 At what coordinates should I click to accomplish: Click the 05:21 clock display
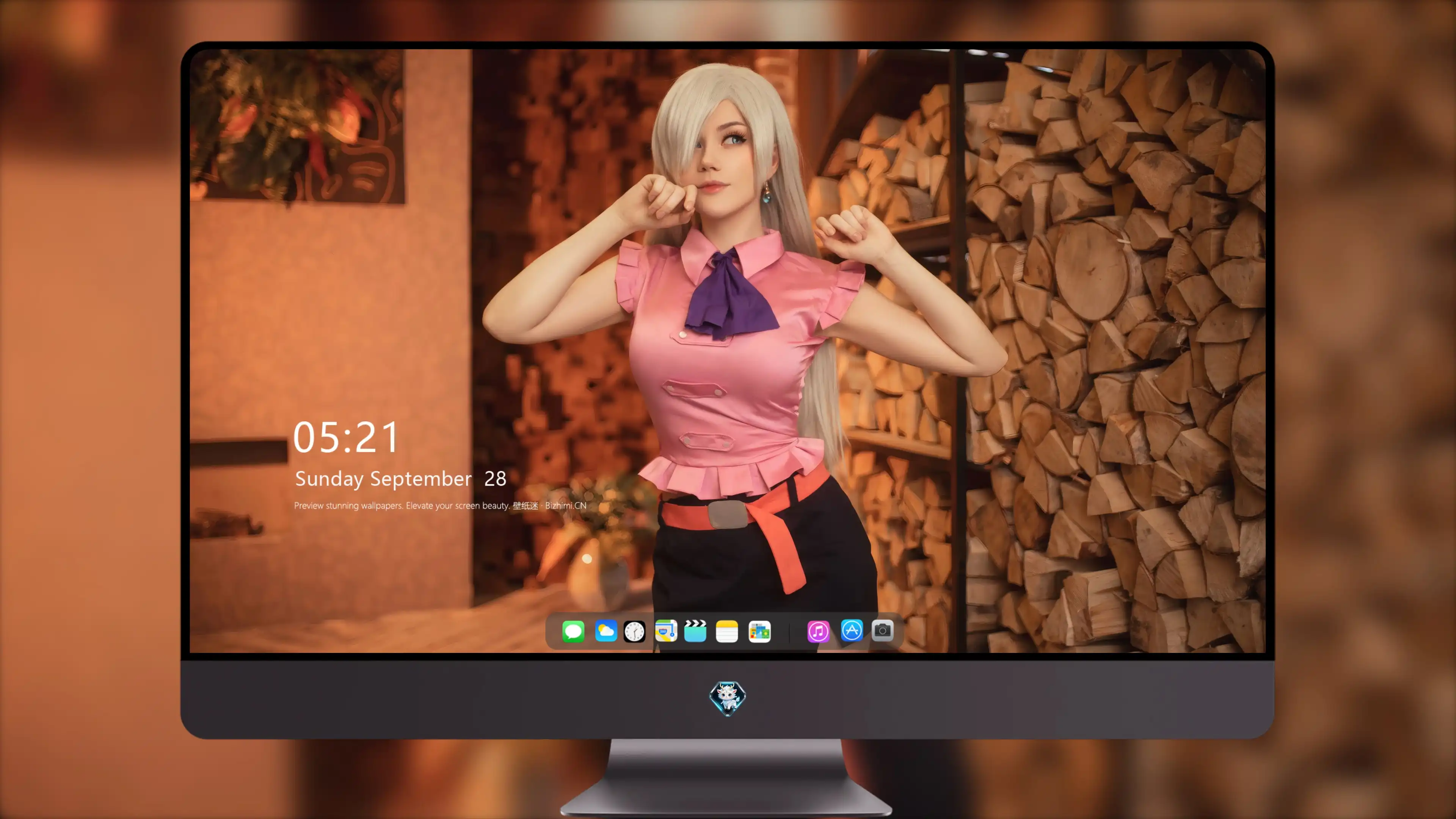point(346,438)
